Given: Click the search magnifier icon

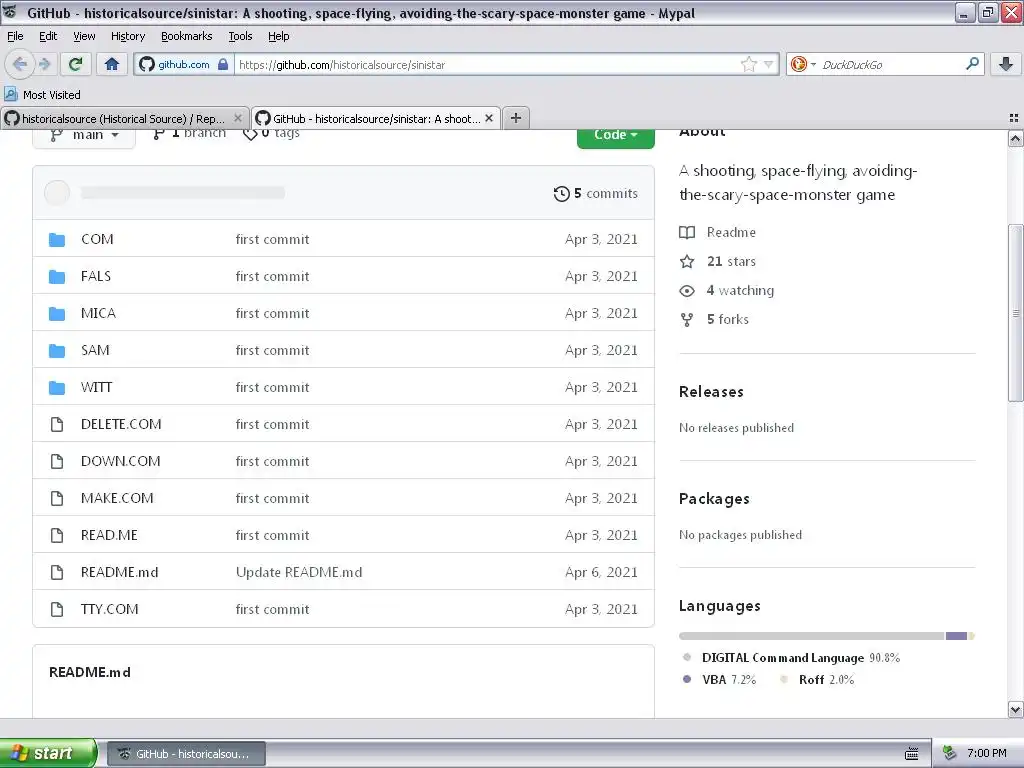Looking at the screenshot, I should coord(972,64).
